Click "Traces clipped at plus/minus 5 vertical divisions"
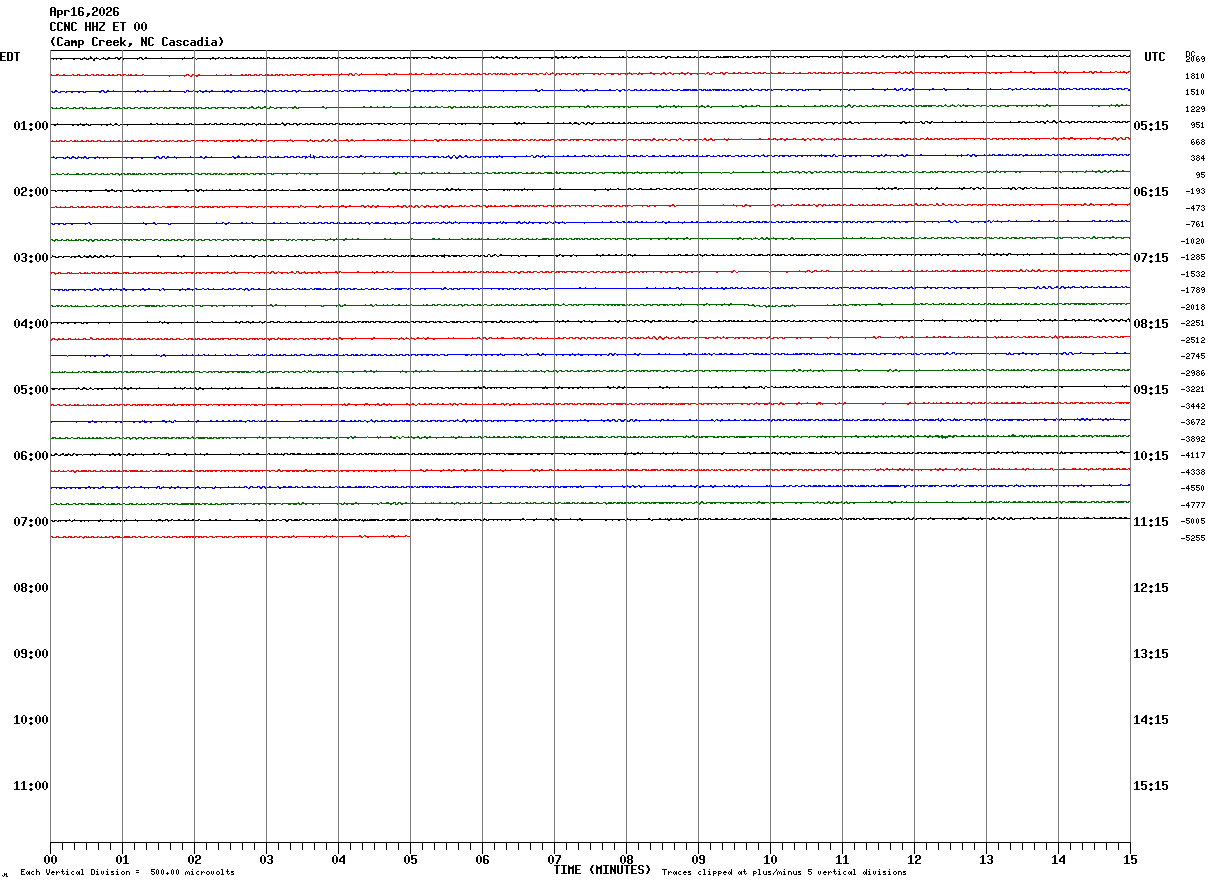Image resolution: width=1210 pixels, height=886 pixels. (784, 873)
